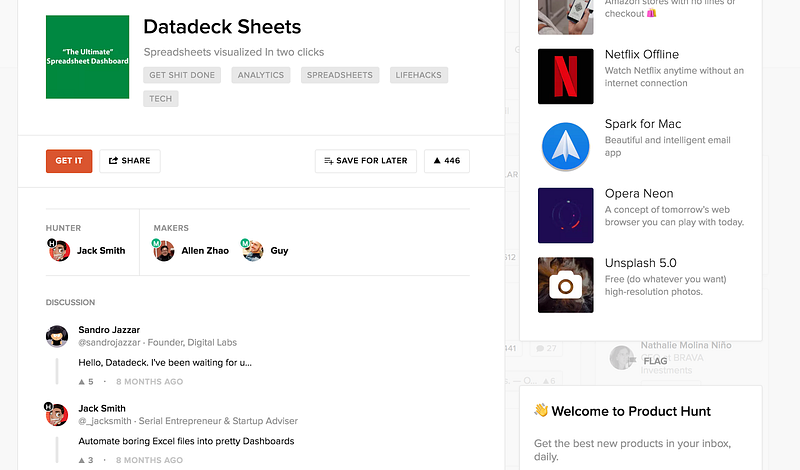
Task: Select the ANALYTICS topic tag
Action: (261, 75)
